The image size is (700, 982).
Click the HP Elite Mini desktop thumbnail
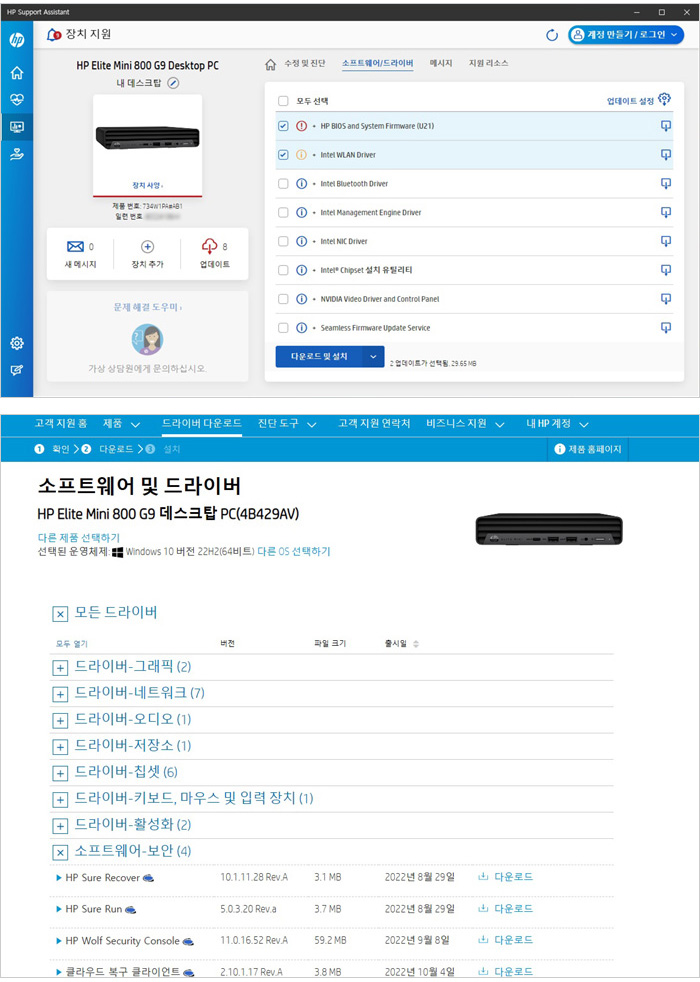tap(147, 137)
